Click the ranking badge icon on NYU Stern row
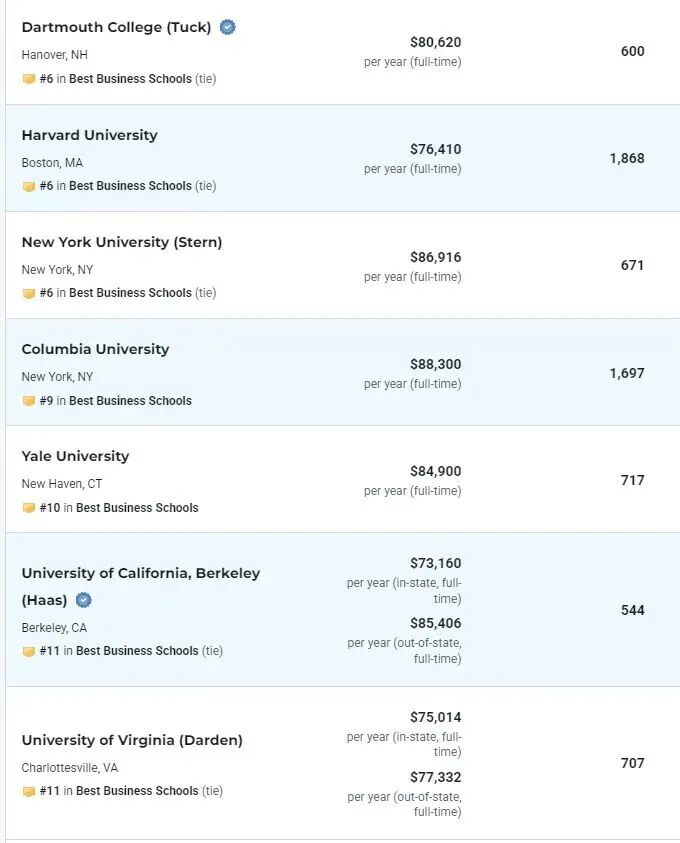This screenshot has width=680, height=843. coord(28,294)
